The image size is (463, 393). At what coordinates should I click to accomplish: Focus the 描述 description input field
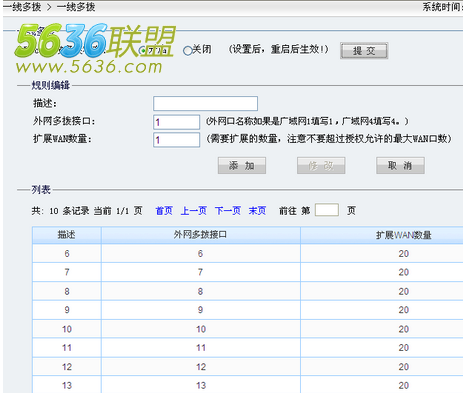point(205,103)
